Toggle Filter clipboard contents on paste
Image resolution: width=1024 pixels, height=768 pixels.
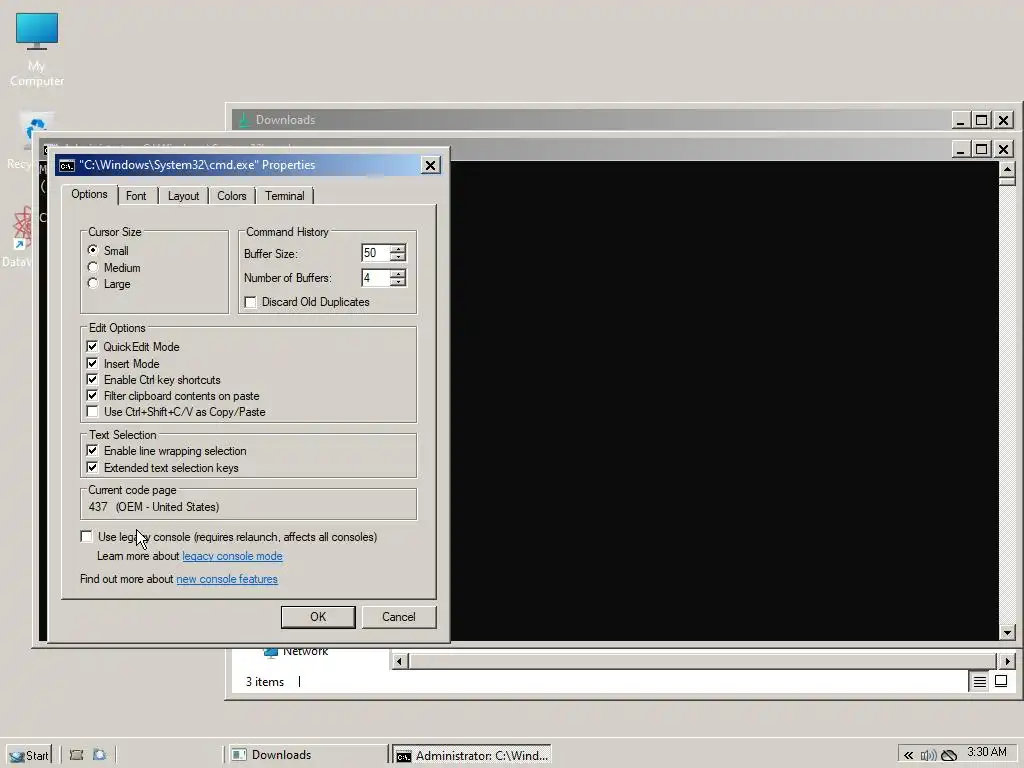click(92, 396)
